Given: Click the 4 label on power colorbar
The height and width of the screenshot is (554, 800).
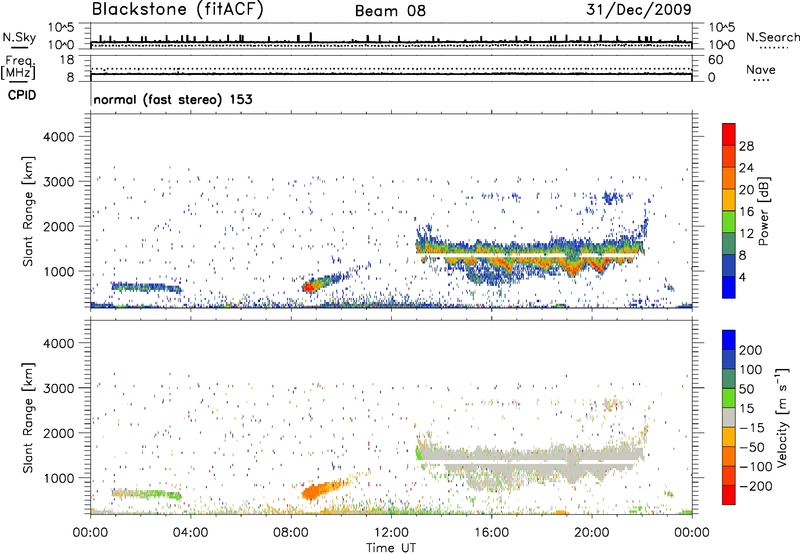Looking at the screenshot, I should pyautogui.click(x=743, y=277).
